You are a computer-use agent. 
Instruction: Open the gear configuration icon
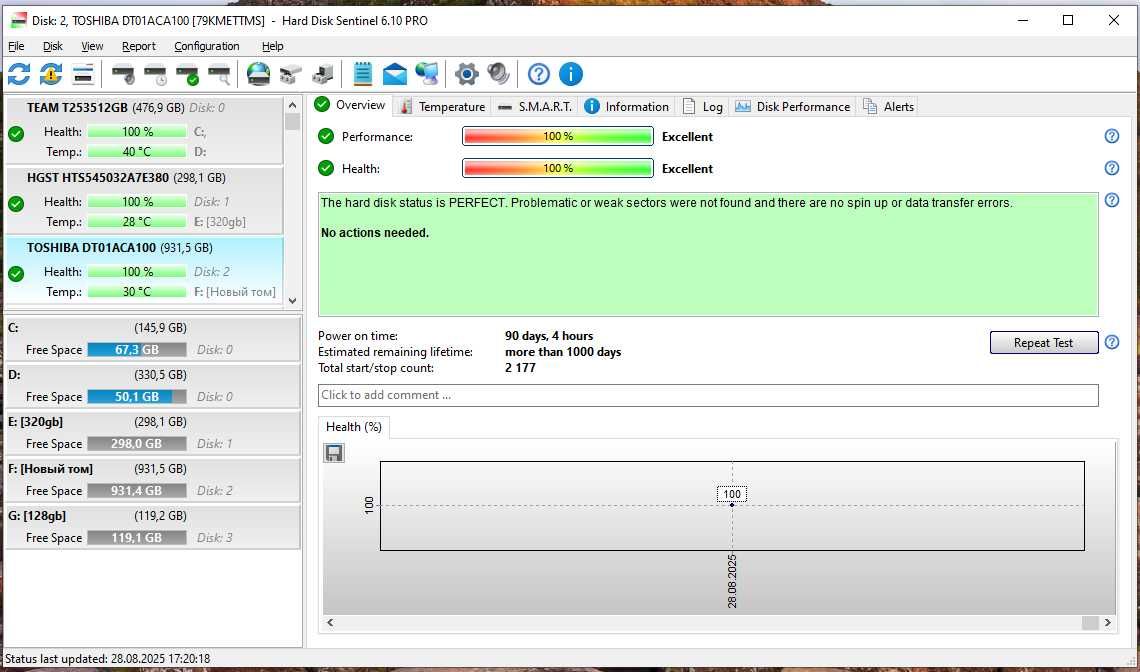pyautogui.click(x=466, y=73)
